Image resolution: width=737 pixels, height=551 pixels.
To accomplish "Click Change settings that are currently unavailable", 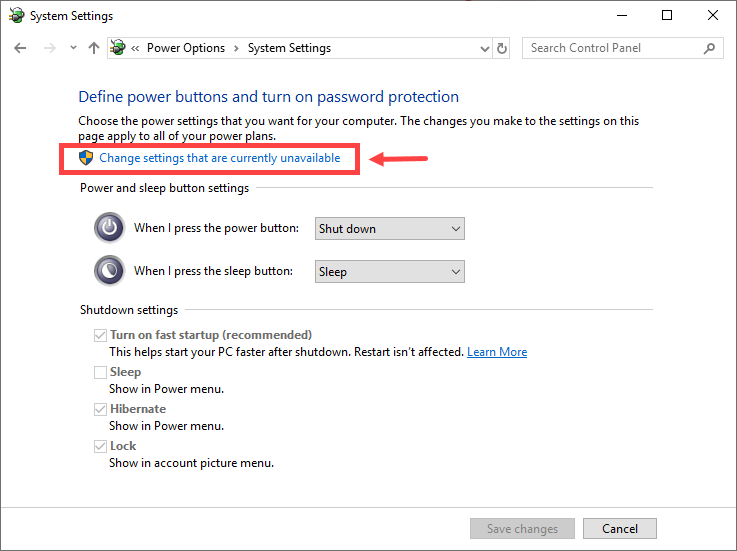I will coord(220,158).
